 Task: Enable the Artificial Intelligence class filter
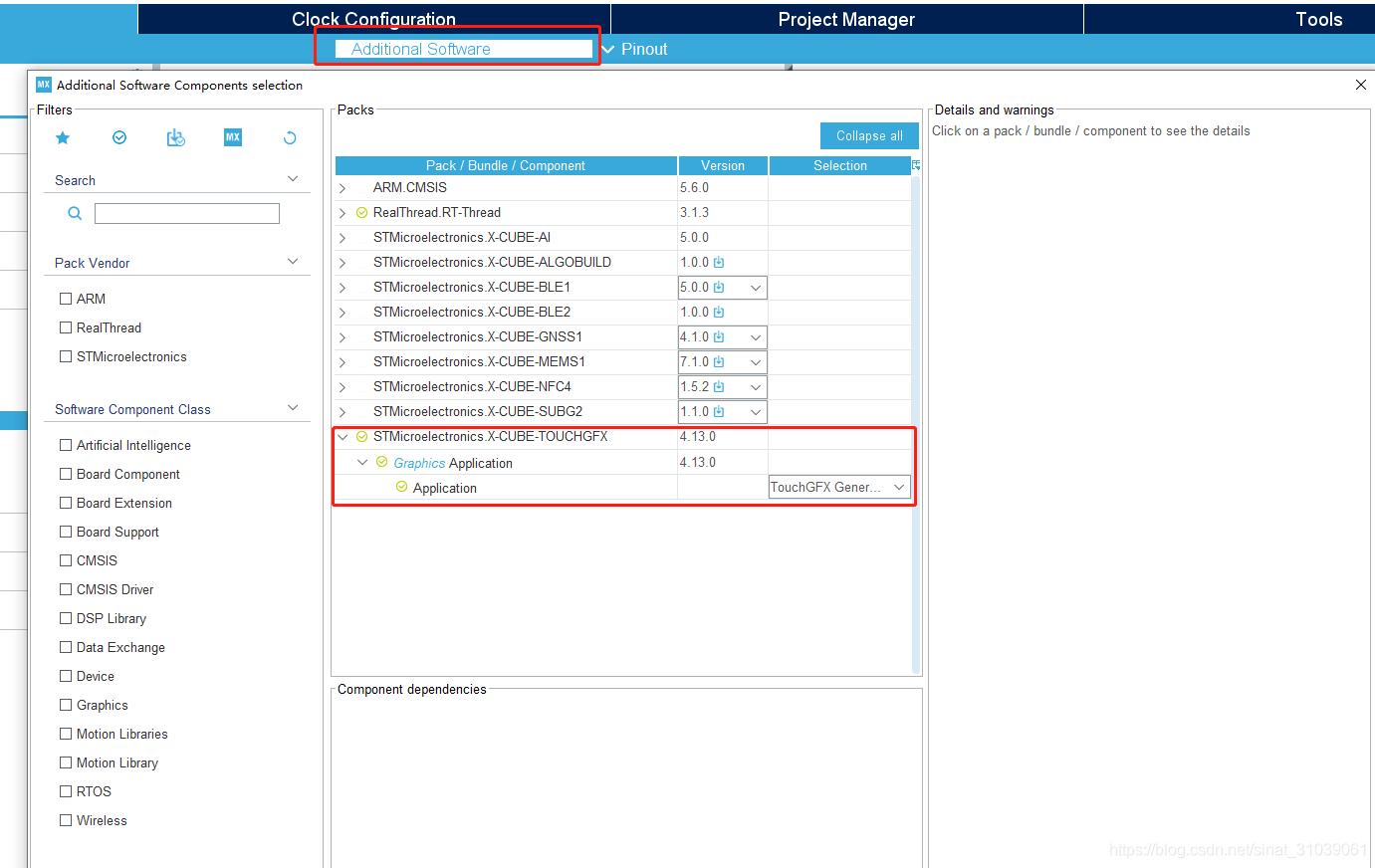66,445
